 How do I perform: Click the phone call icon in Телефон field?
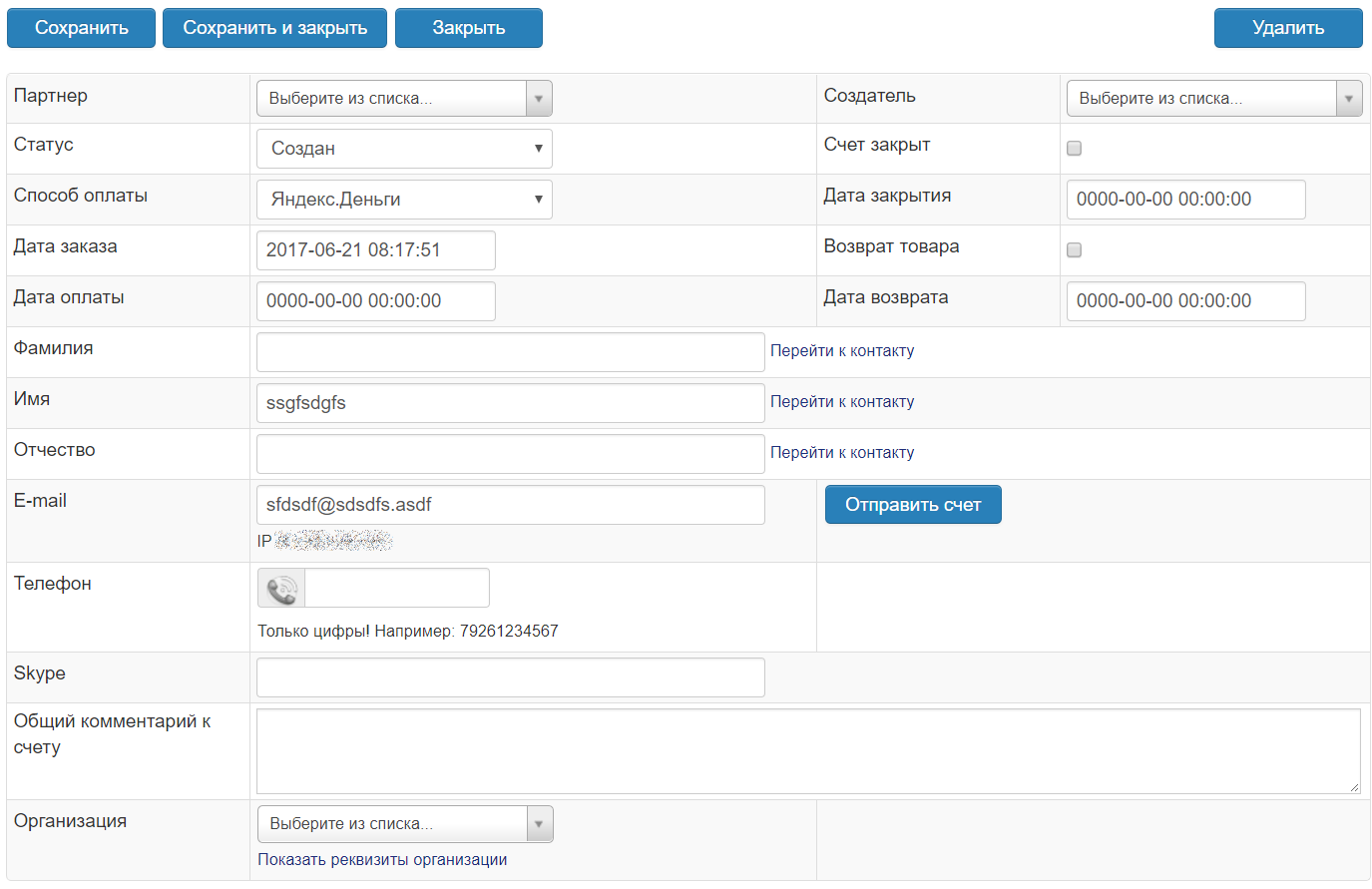281,589
